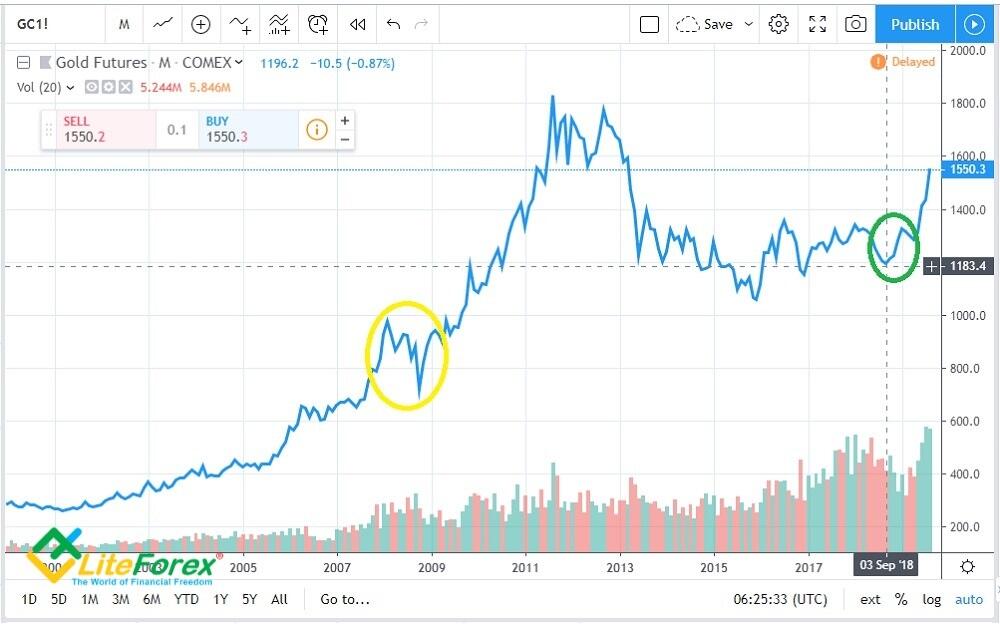The height and width of the screenshot is (626, 1000).
Task: Open chart settings via the gear icon
Action: (779, 24)
